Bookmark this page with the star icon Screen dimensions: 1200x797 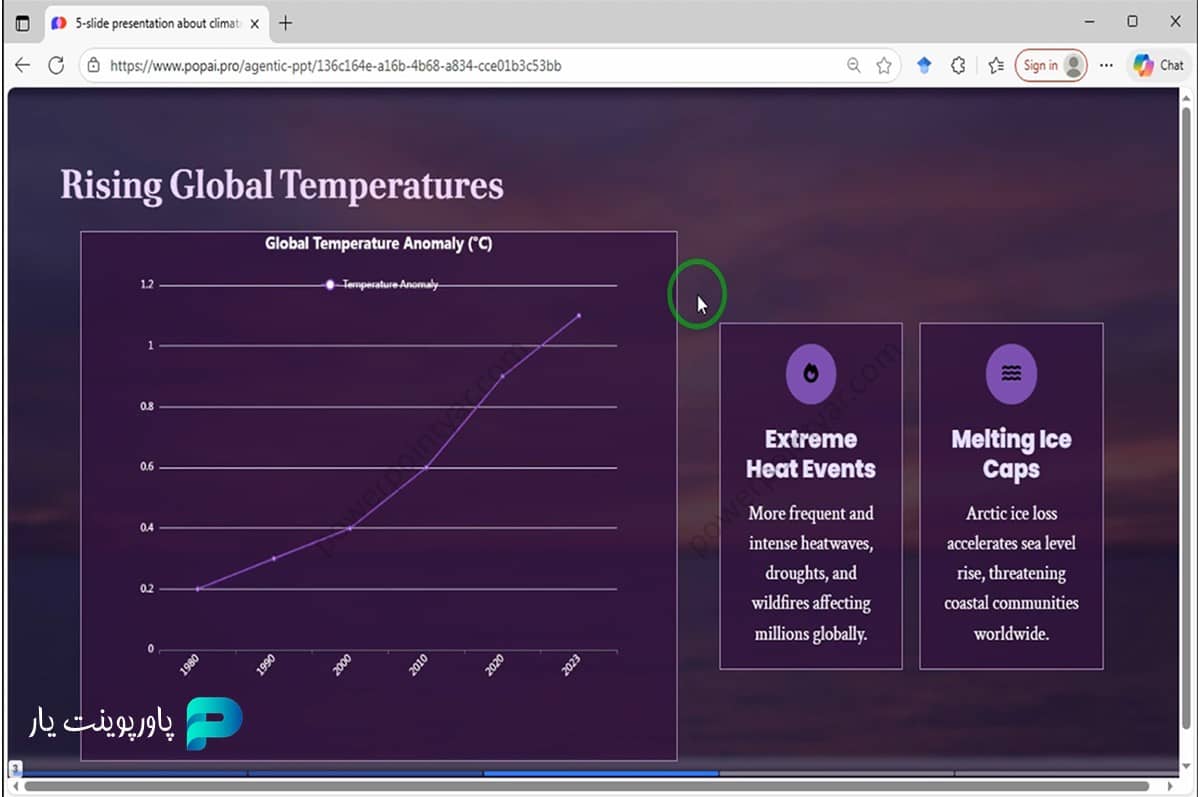pyautogui.click(x=884, y=65)
